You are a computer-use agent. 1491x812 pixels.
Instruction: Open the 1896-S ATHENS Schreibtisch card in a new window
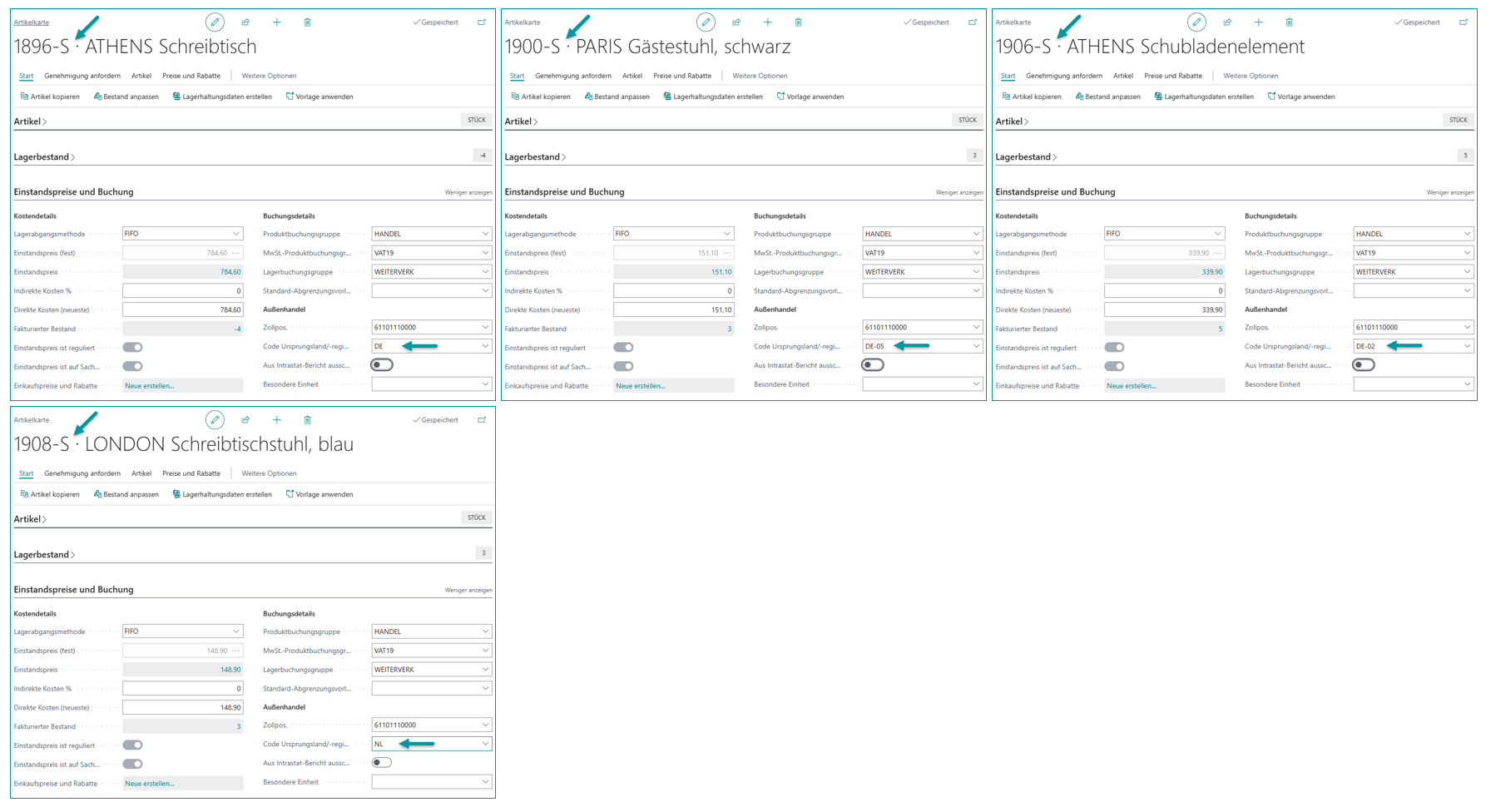point(482,22)
